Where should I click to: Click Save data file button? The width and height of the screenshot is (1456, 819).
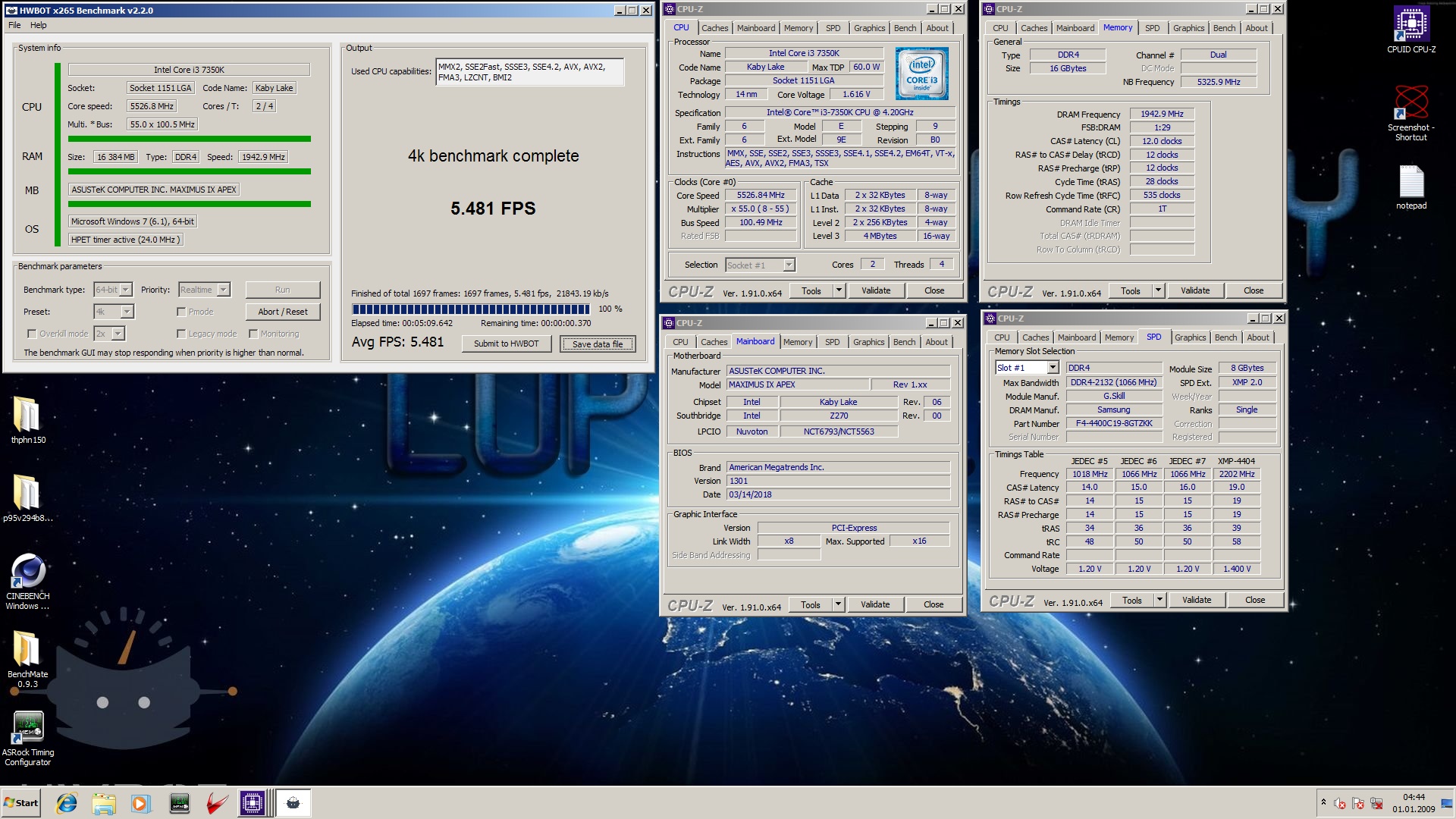[598, 344]
